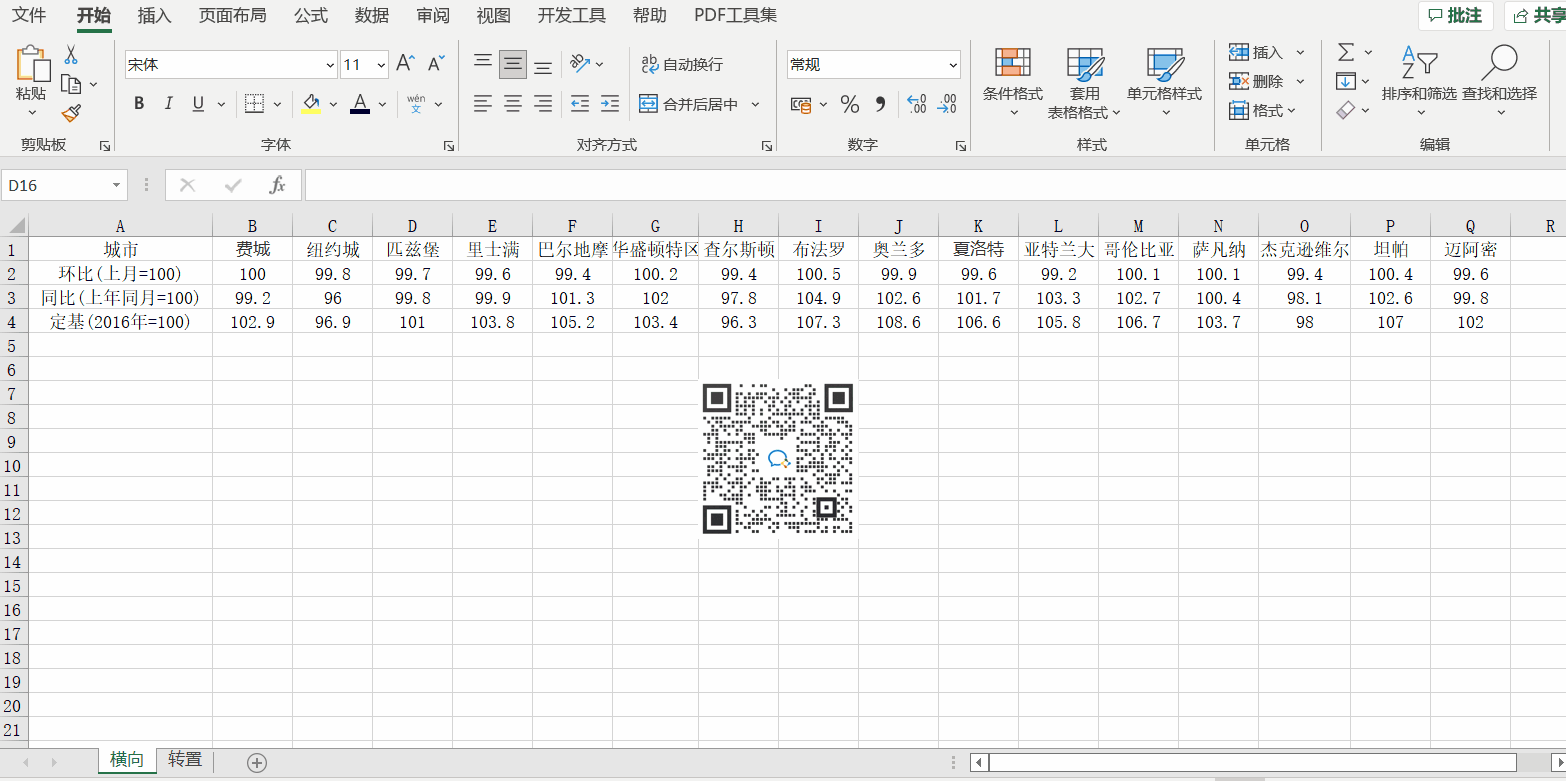1566x781 pixels.
Task: Switch to the 插入 ribbon tab
Action: click(154, 16)
